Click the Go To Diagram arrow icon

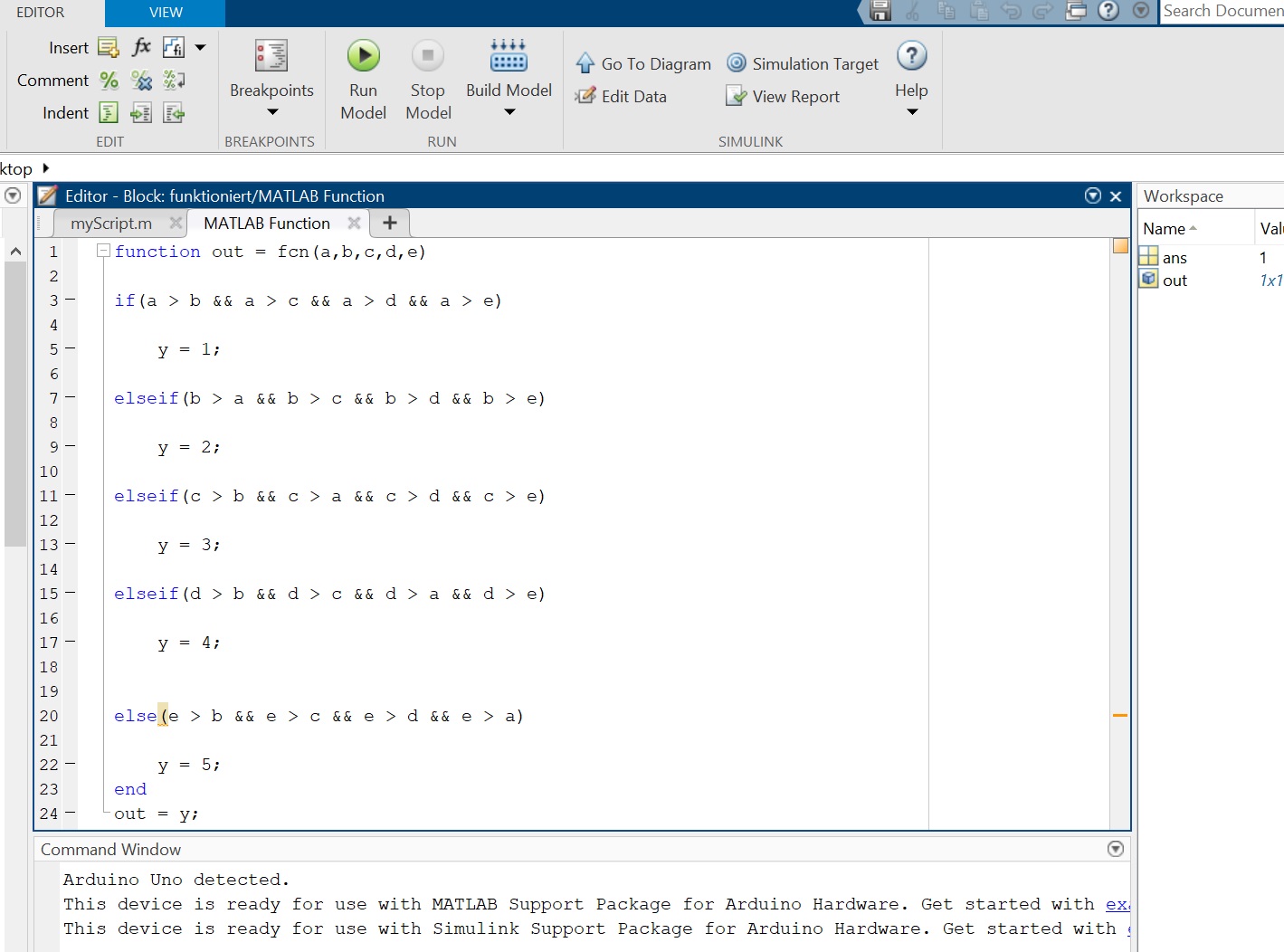585,63
